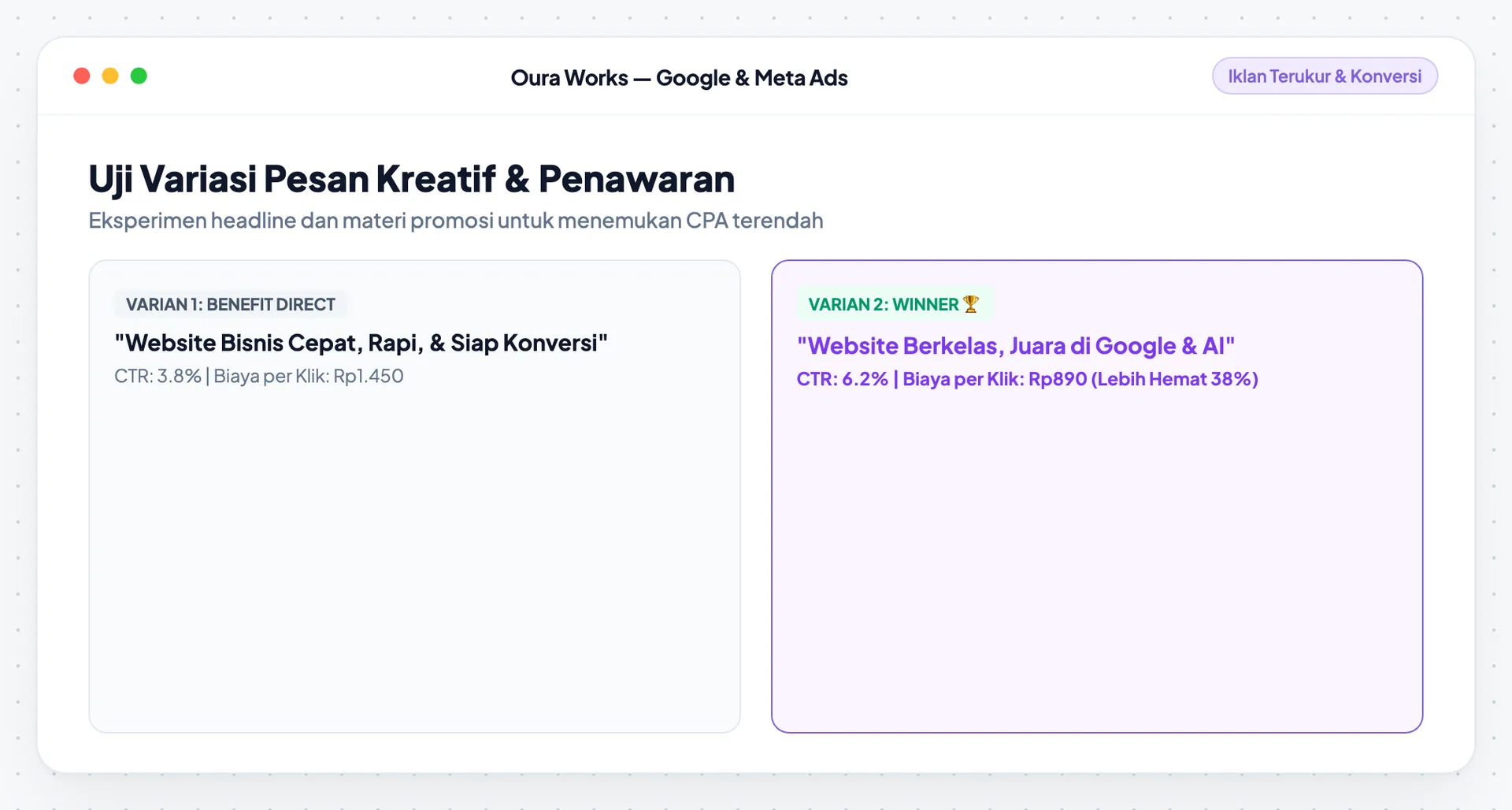This screenshot has height=810, width=1512.
Task: Click the CTR: 6.2% Rp890 stats line
Action: tap(1027, 379)
